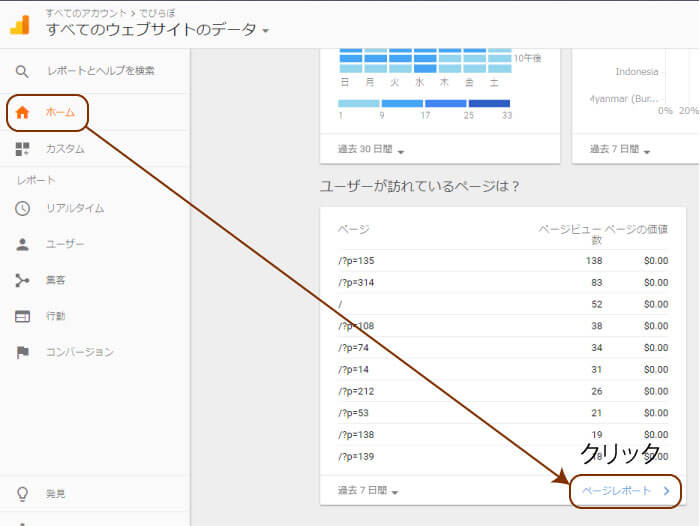Click the カスタム dashboard grid icon
Image resolution: width=700 pixels, height=526 pixels.
pos(22,149)
